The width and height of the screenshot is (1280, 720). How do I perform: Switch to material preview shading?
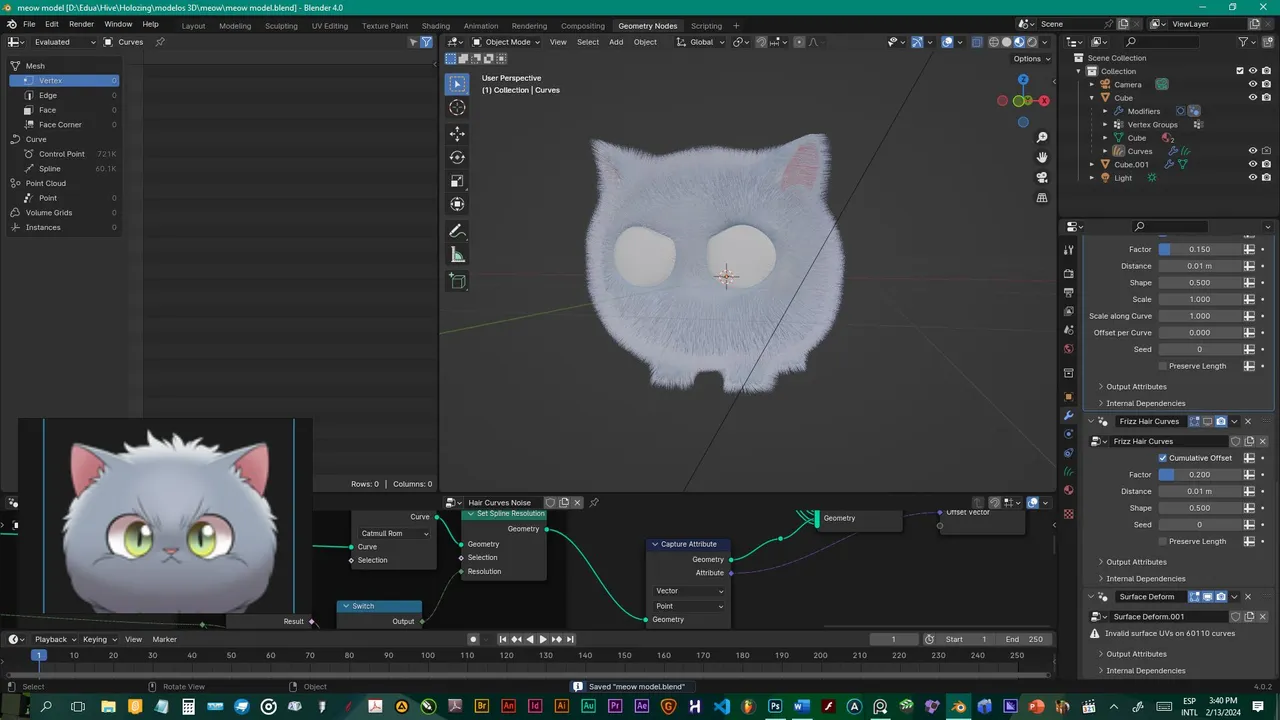tap(1020, 42)
